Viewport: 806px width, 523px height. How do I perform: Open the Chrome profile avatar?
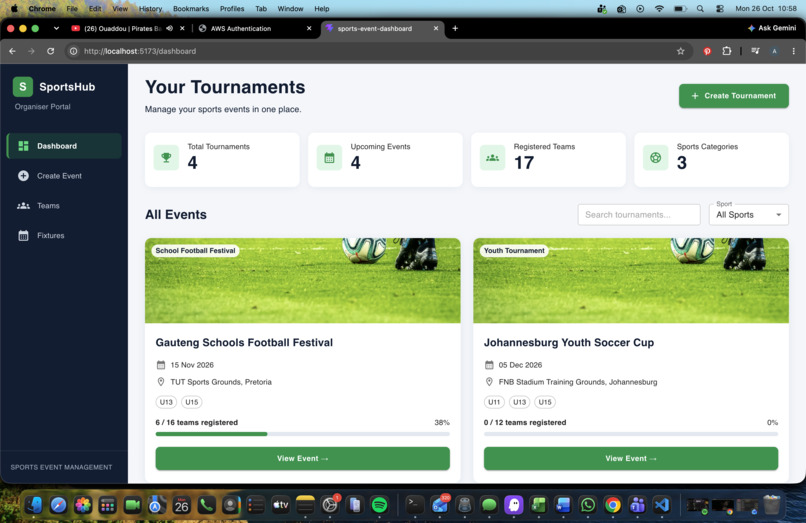[x=774, y=51]
